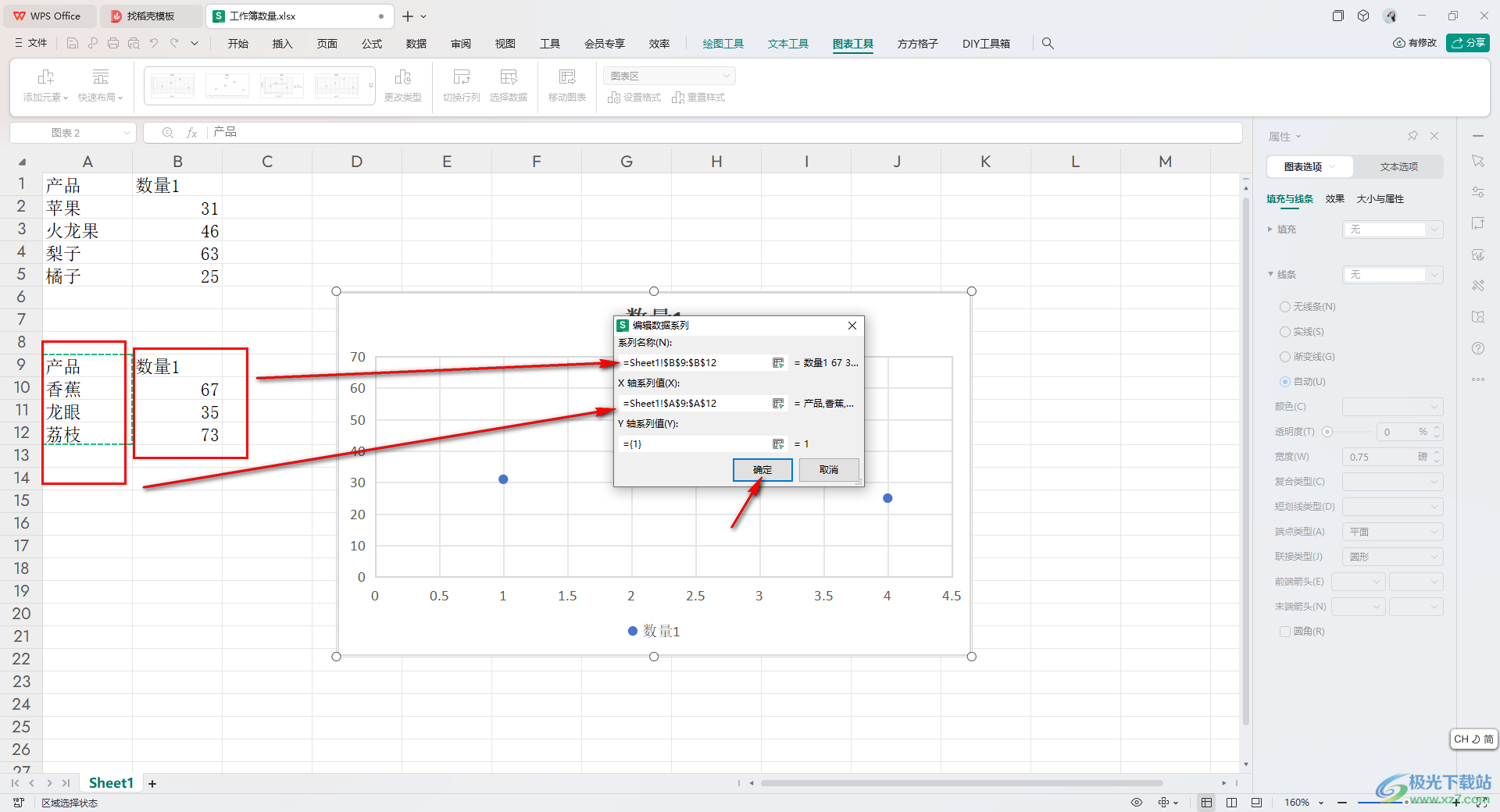Screen dimensions: 1500x812
Task: Close the 编辑数据系列 dialog
Action: click(x=852, y=326)
